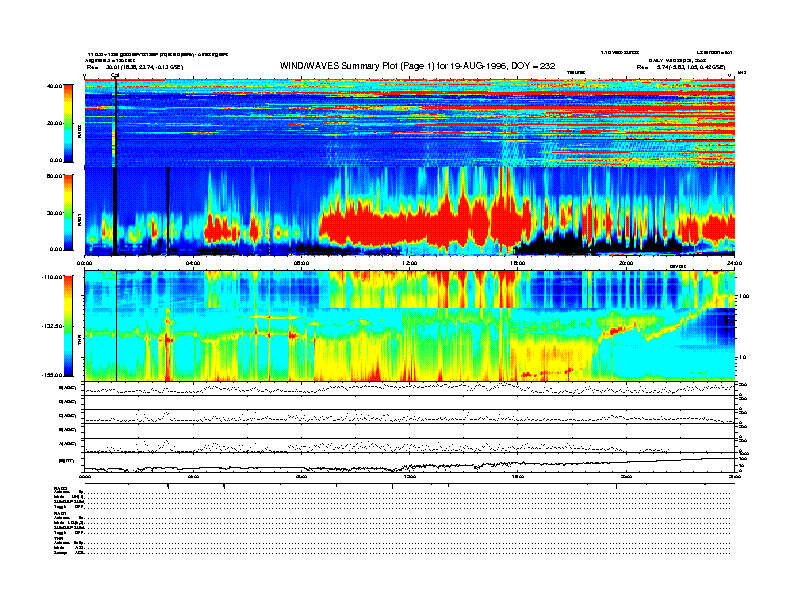Viewport: 792px width, 612px height.
Task: Click the RAD1 spectrogram panel
Action: coord(410,212)
